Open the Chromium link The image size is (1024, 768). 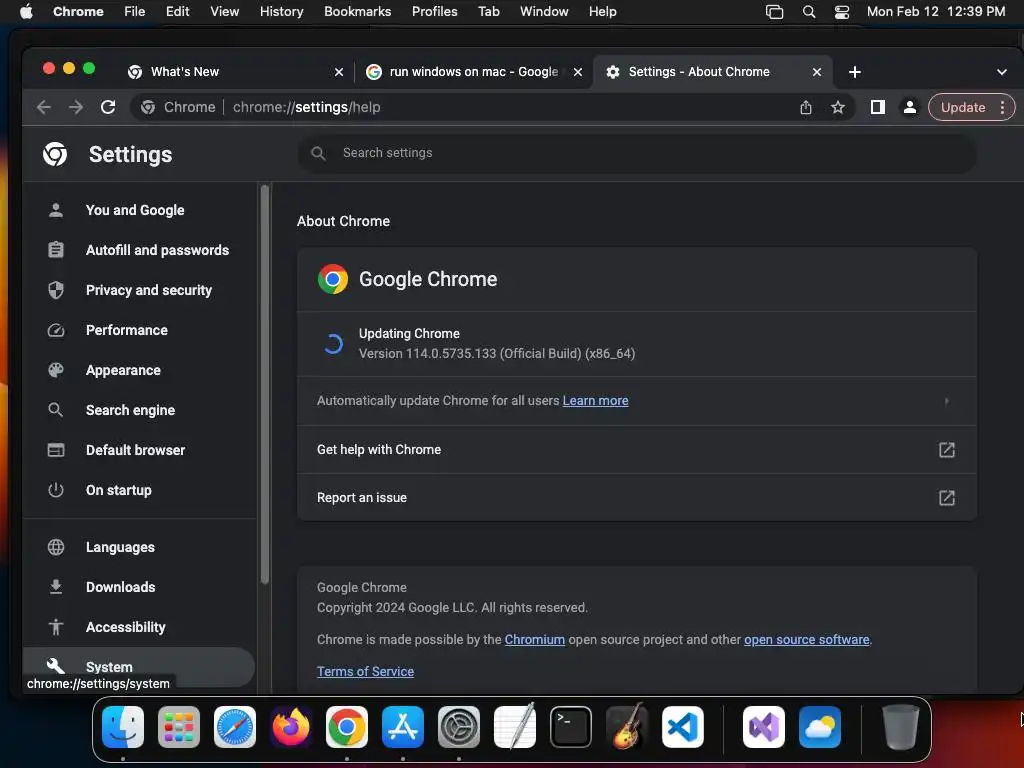[534, 639]
